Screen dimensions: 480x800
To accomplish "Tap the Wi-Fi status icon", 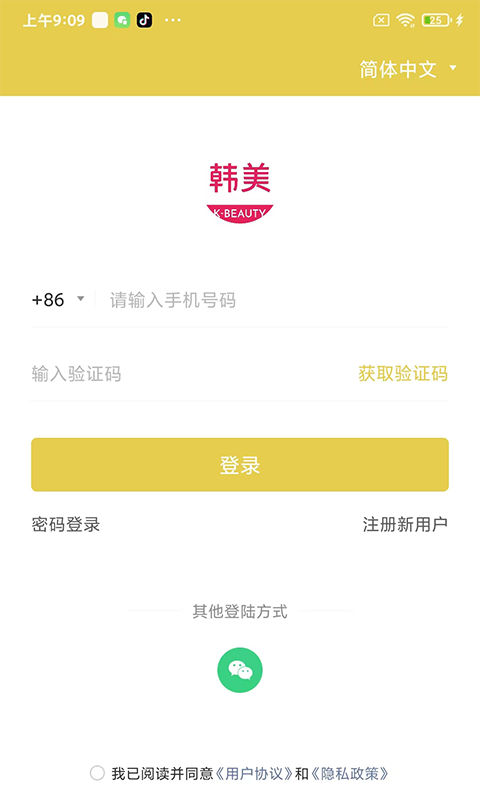I will point(406,20).
